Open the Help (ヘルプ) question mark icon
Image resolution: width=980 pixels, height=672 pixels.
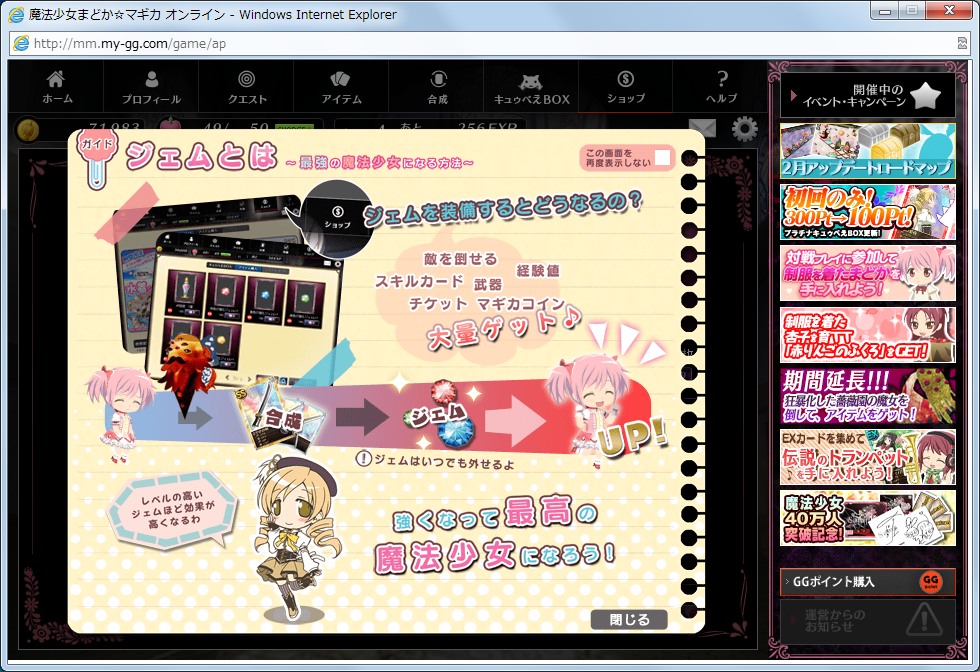click(x=721, y=81)
